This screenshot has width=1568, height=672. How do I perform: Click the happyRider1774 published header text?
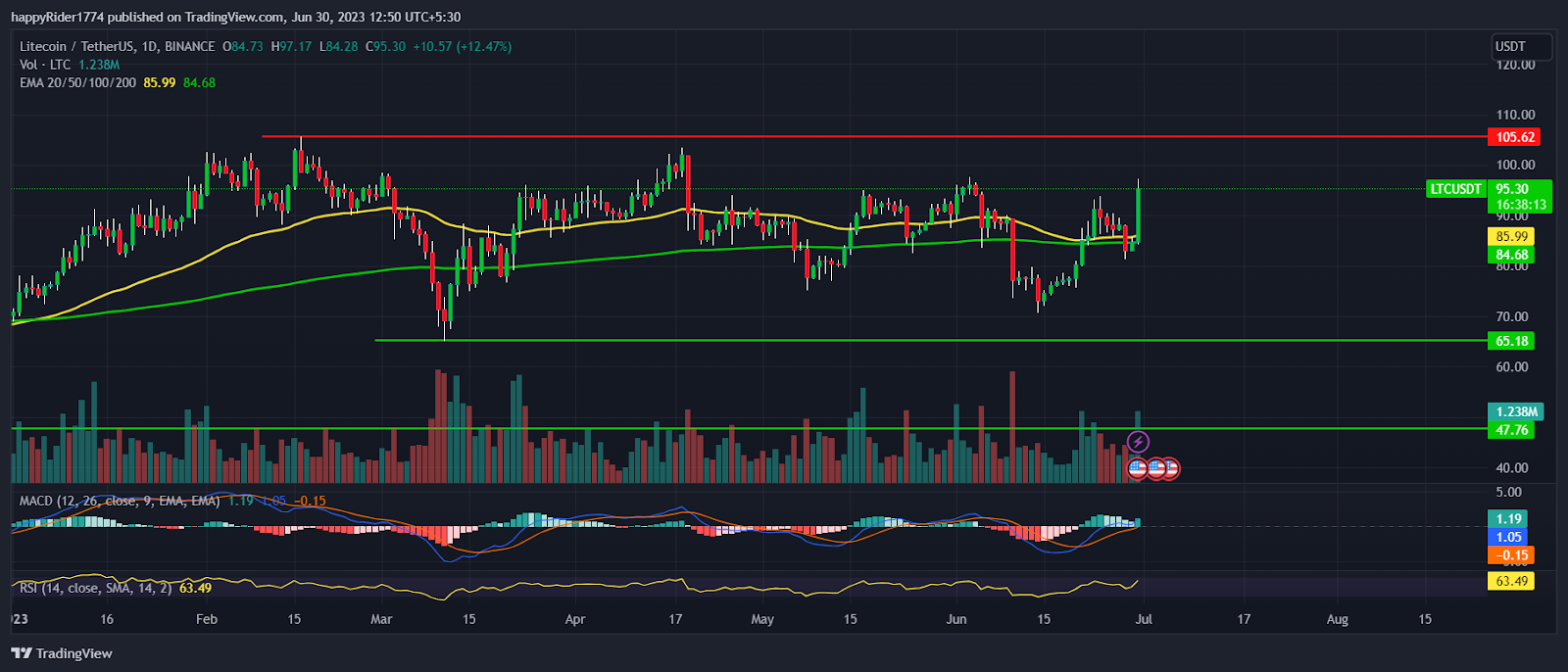click(x=235, y=17)
